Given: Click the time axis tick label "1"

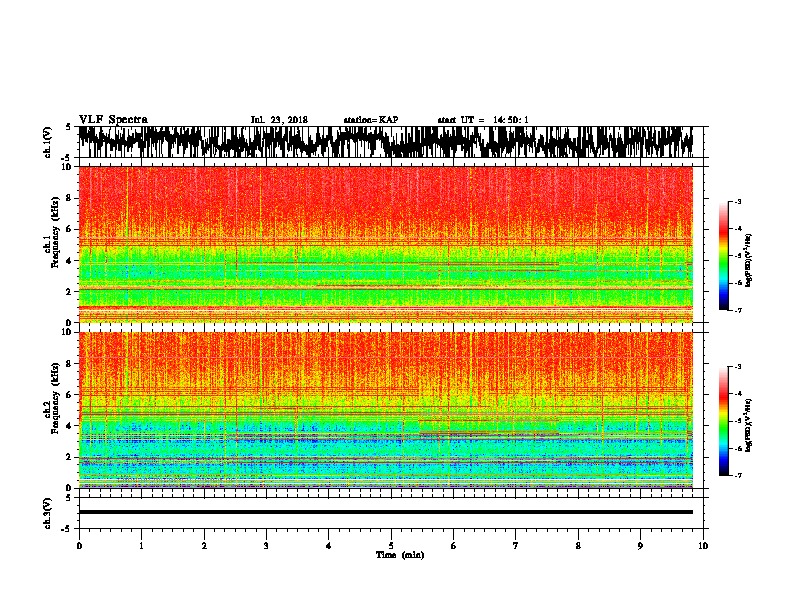Looking at the screenshot, I should [x=142, y=546].
